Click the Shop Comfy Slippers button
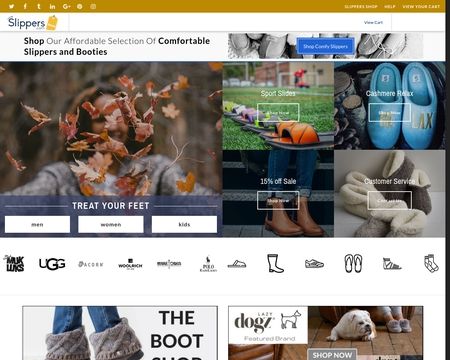The height and width of the screenshot is (360, 450). tap(325, 46)
